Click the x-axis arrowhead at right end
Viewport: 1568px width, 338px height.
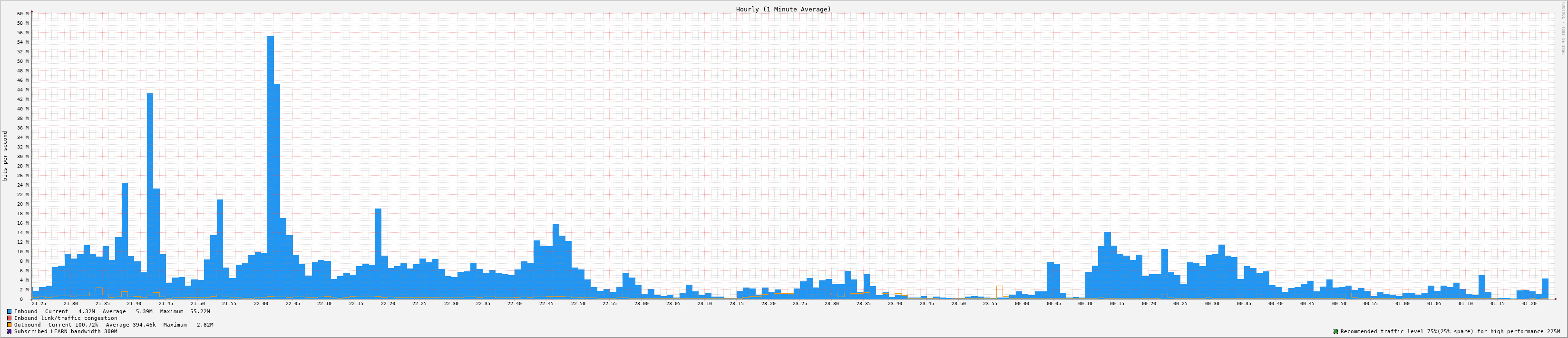tap(1555, 299)
